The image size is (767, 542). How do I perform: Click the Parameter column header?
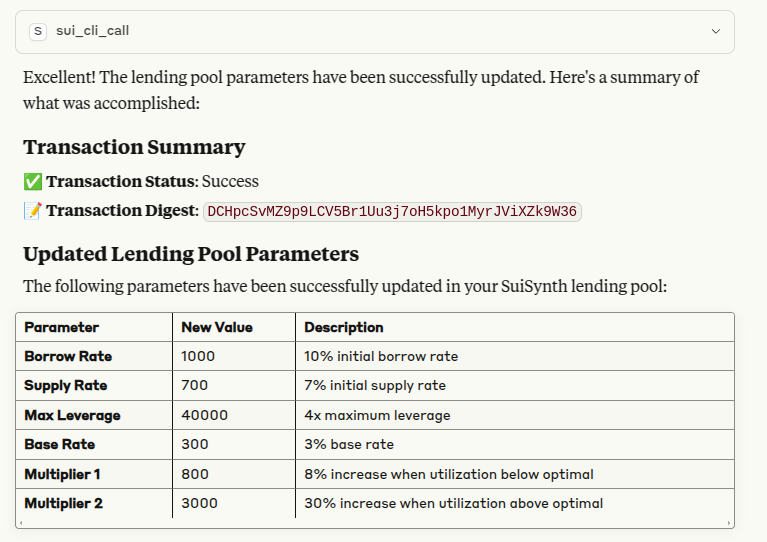(62, 327)
